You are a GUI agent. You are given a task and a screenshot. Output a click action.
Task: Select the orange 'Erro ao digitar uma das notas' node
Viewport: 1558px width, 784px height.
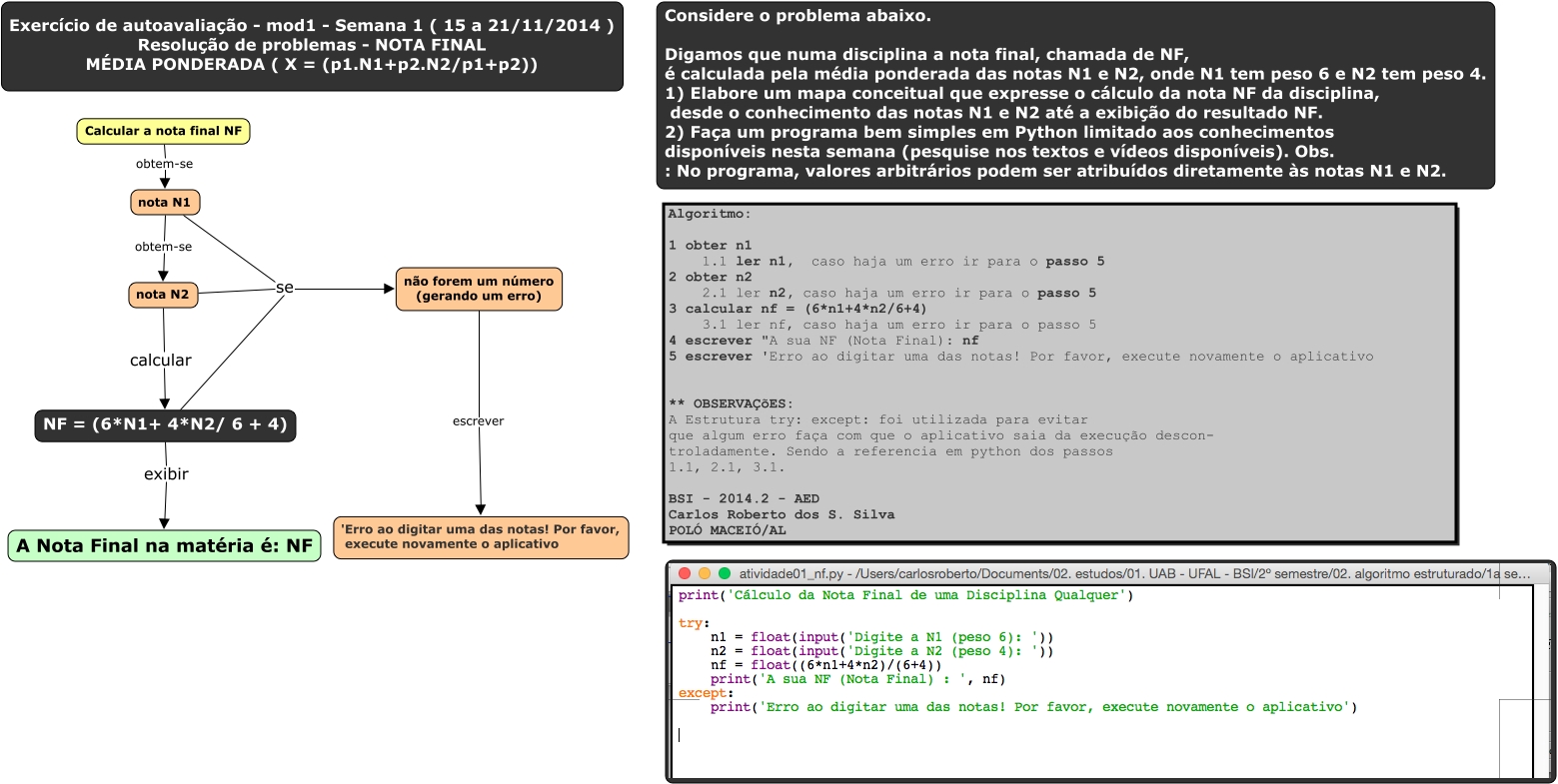[481, 537]
